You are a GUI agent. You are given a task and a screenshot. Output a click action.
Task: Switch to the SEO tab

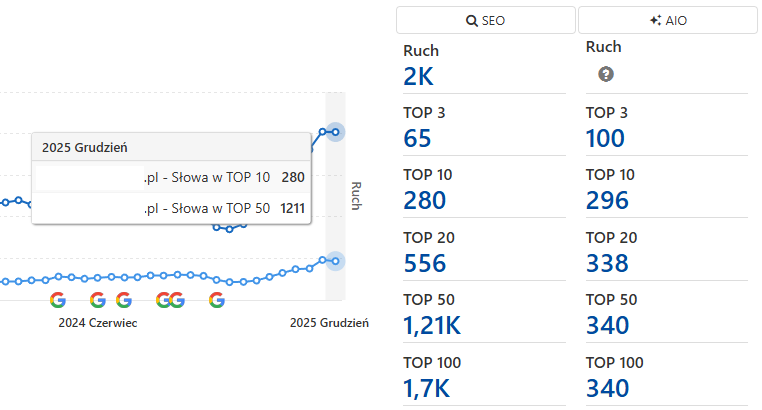click(x=485, y=20)
